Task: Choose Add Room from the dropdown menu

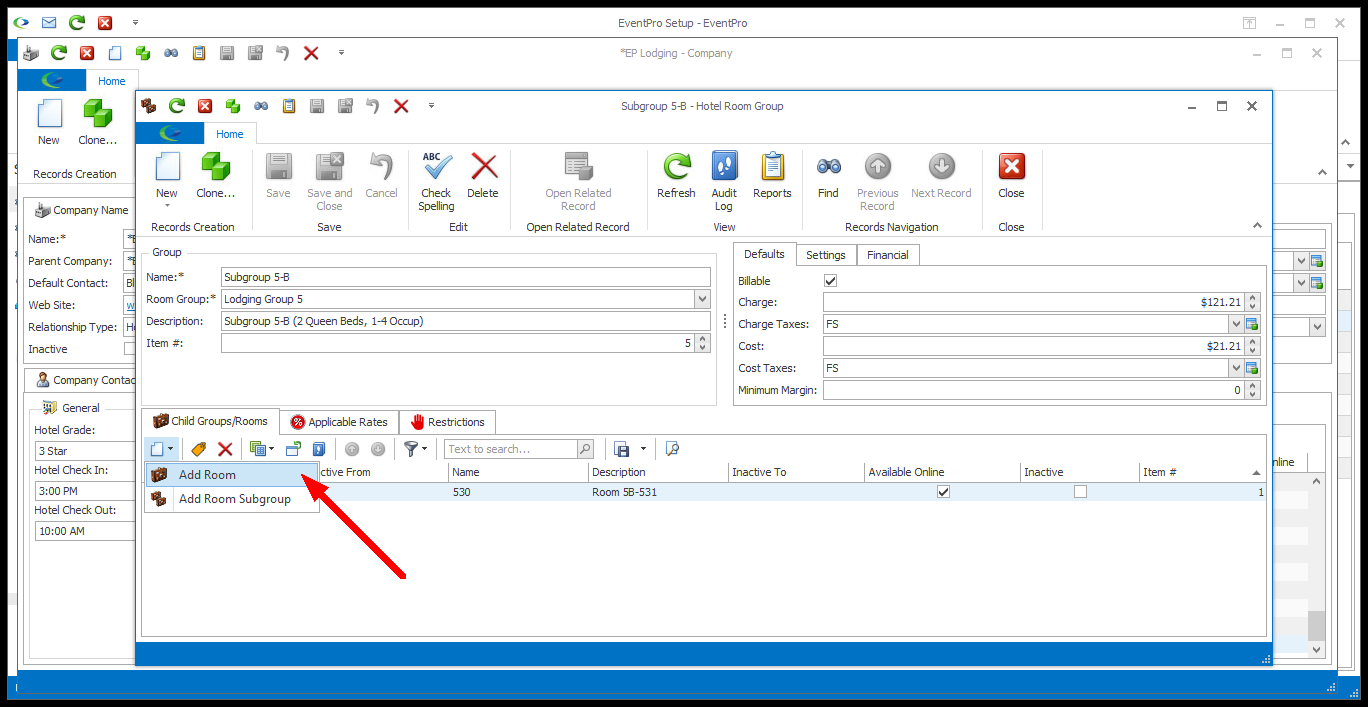Action: point(231,475)
